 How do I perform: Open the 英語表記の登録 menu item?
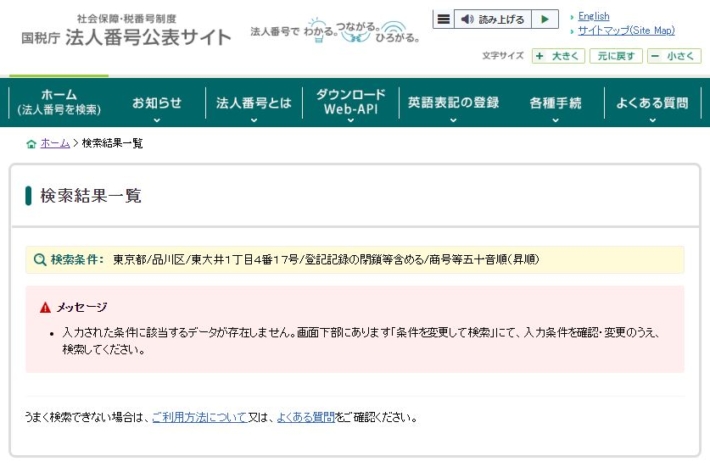453,103
